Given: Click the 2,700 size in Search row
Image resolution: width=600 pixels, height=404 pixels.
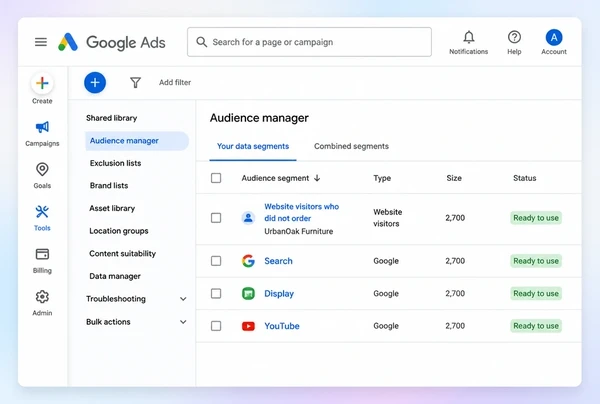Looking at the screenshot, I should click(455, 261).
